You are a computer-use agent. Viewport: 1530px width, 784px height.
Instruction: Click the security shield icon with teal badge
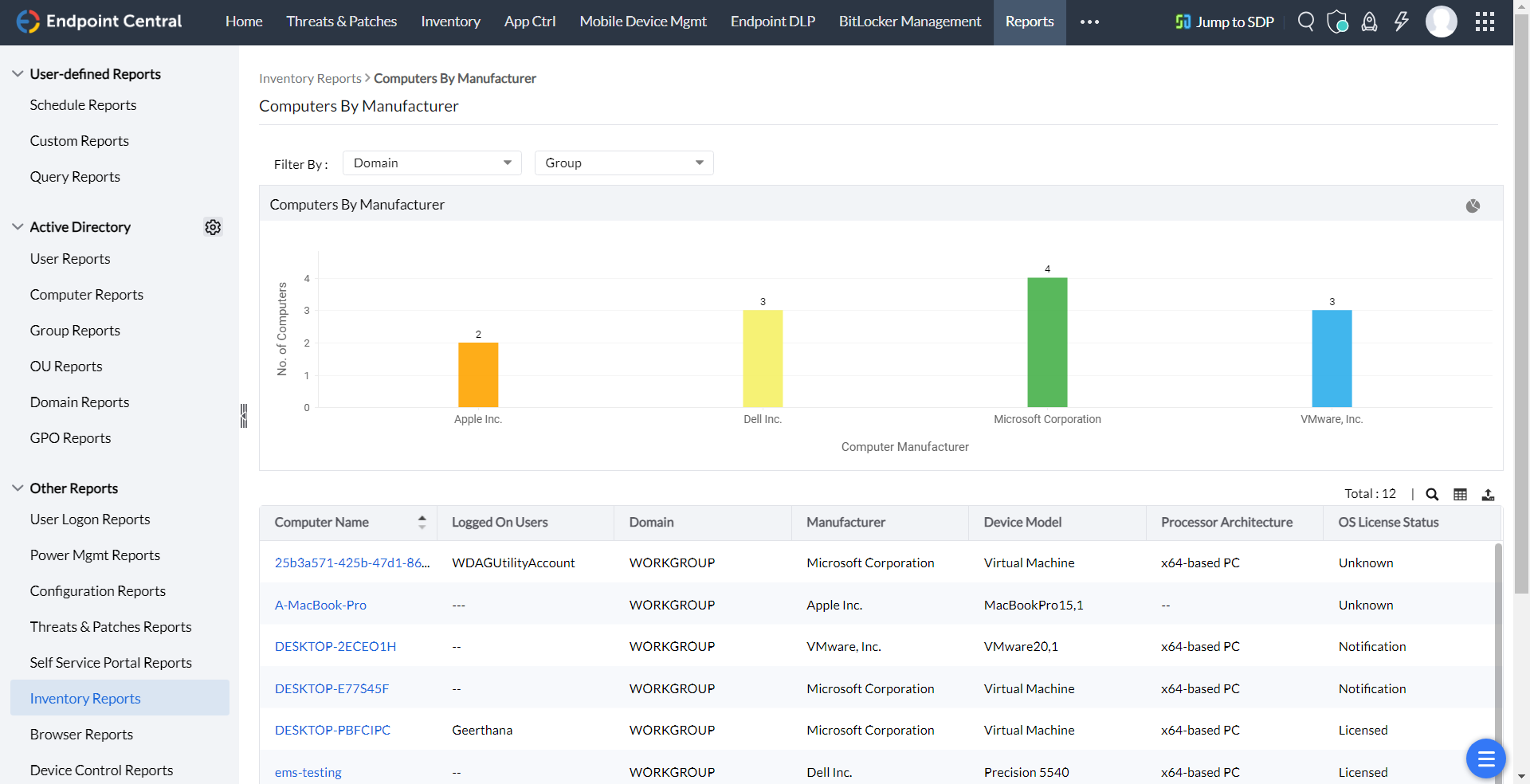1337,22
